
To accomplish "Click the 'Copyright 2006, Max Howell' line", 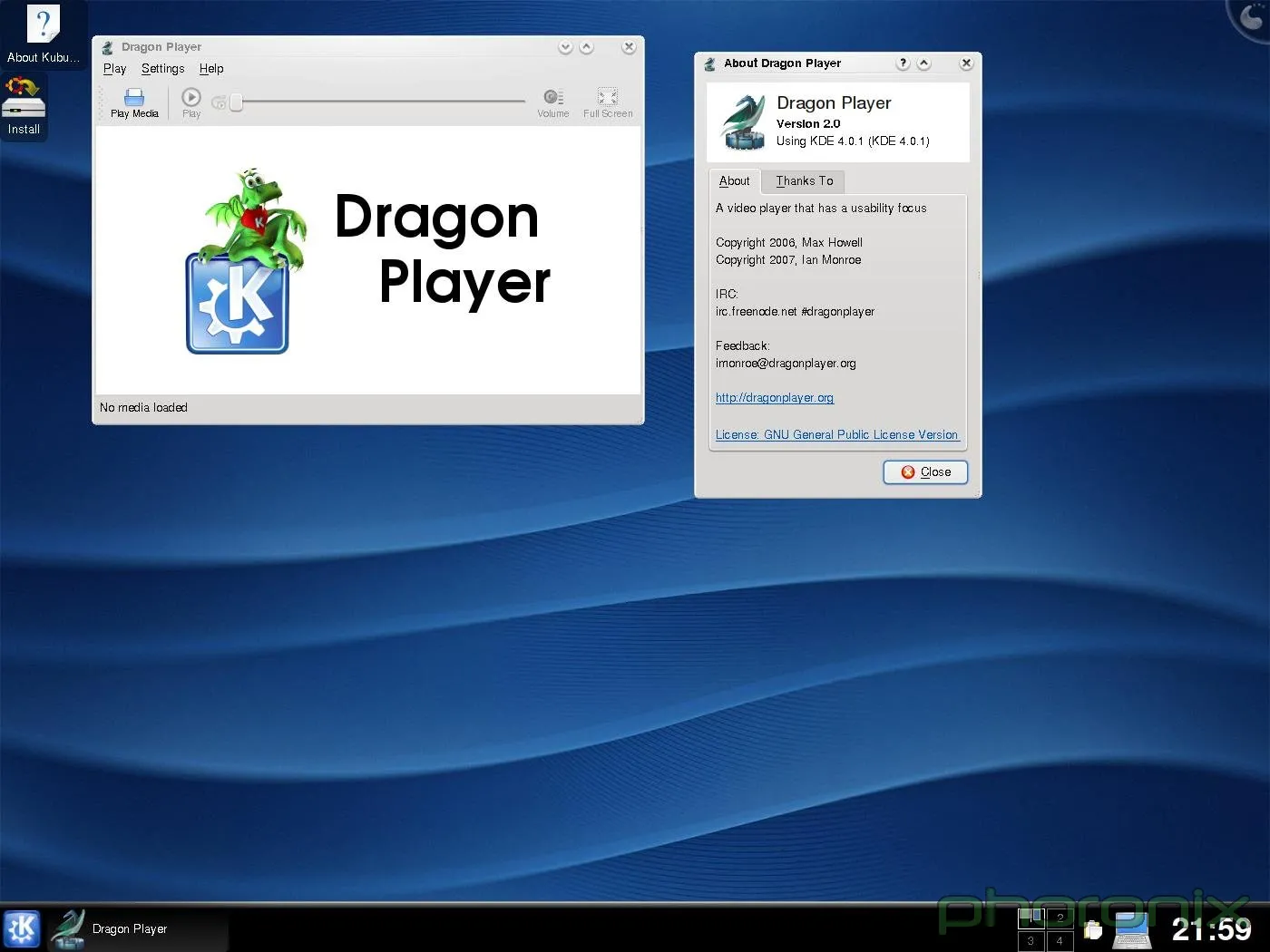I will click(x=789, y=243).
